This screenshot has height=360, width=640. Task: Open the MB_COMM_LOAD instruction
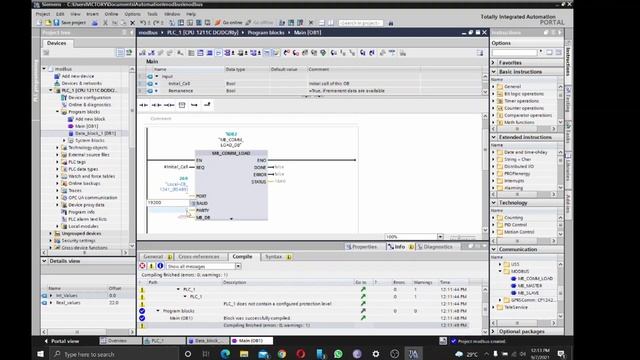pos(535,278)
